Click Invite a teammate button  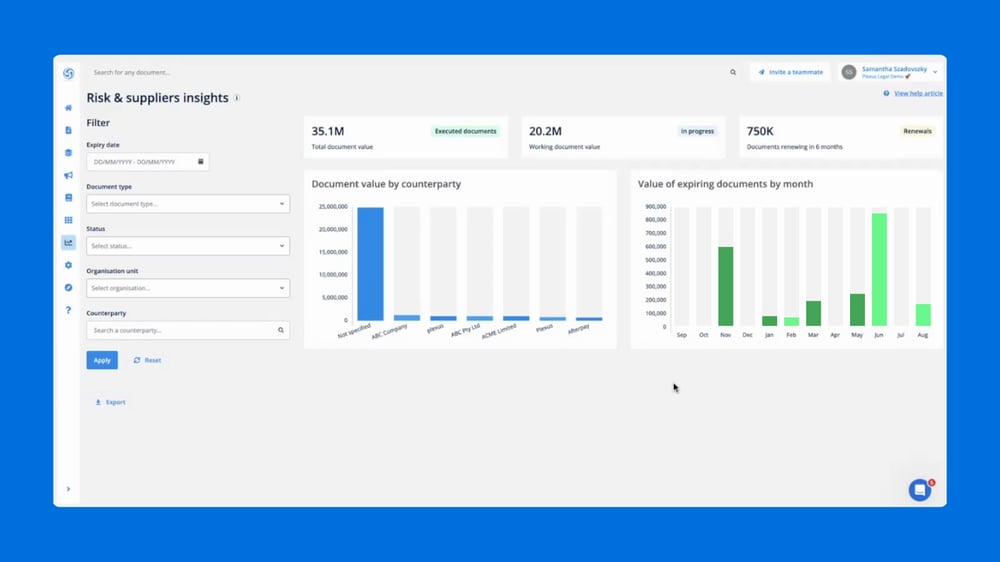[790, 72]
